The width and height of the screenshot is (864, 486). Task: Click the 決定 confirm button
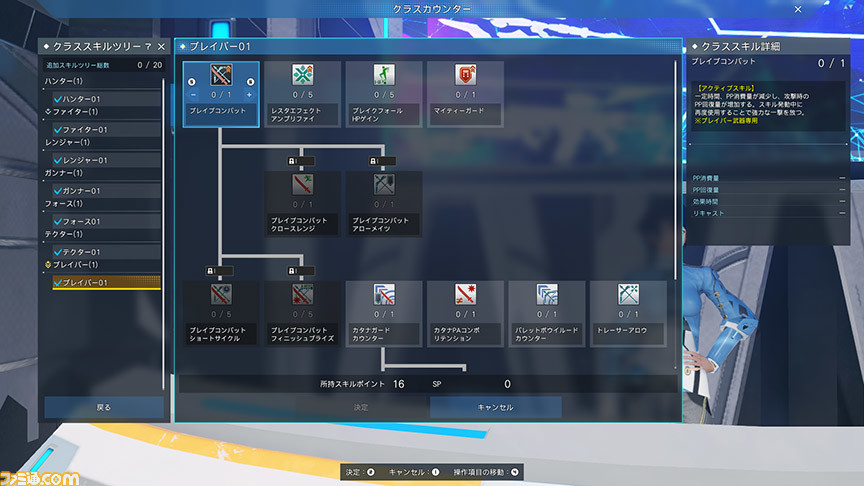[361, 407]
